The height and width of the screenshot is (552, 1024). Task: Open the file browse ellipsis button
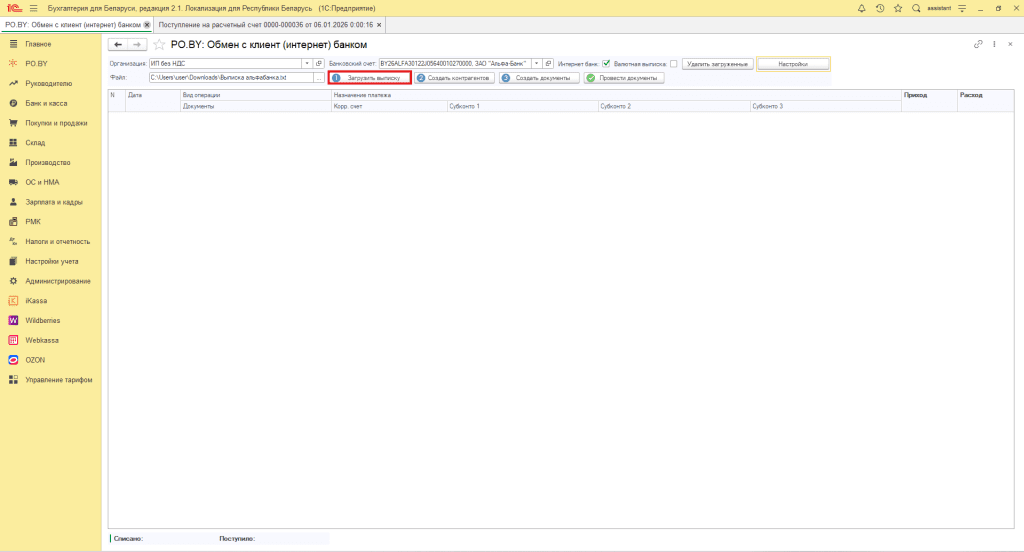click(x=319, y=77)
